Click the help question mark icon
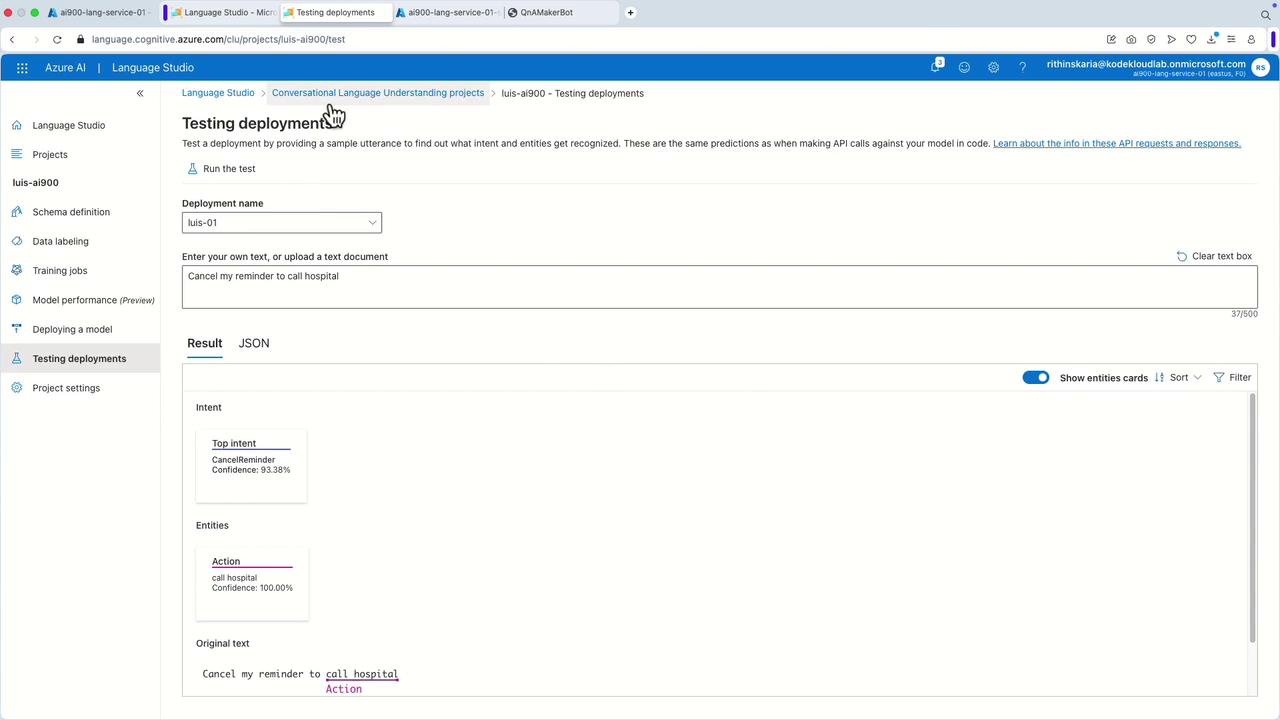 coord(1022,68)
